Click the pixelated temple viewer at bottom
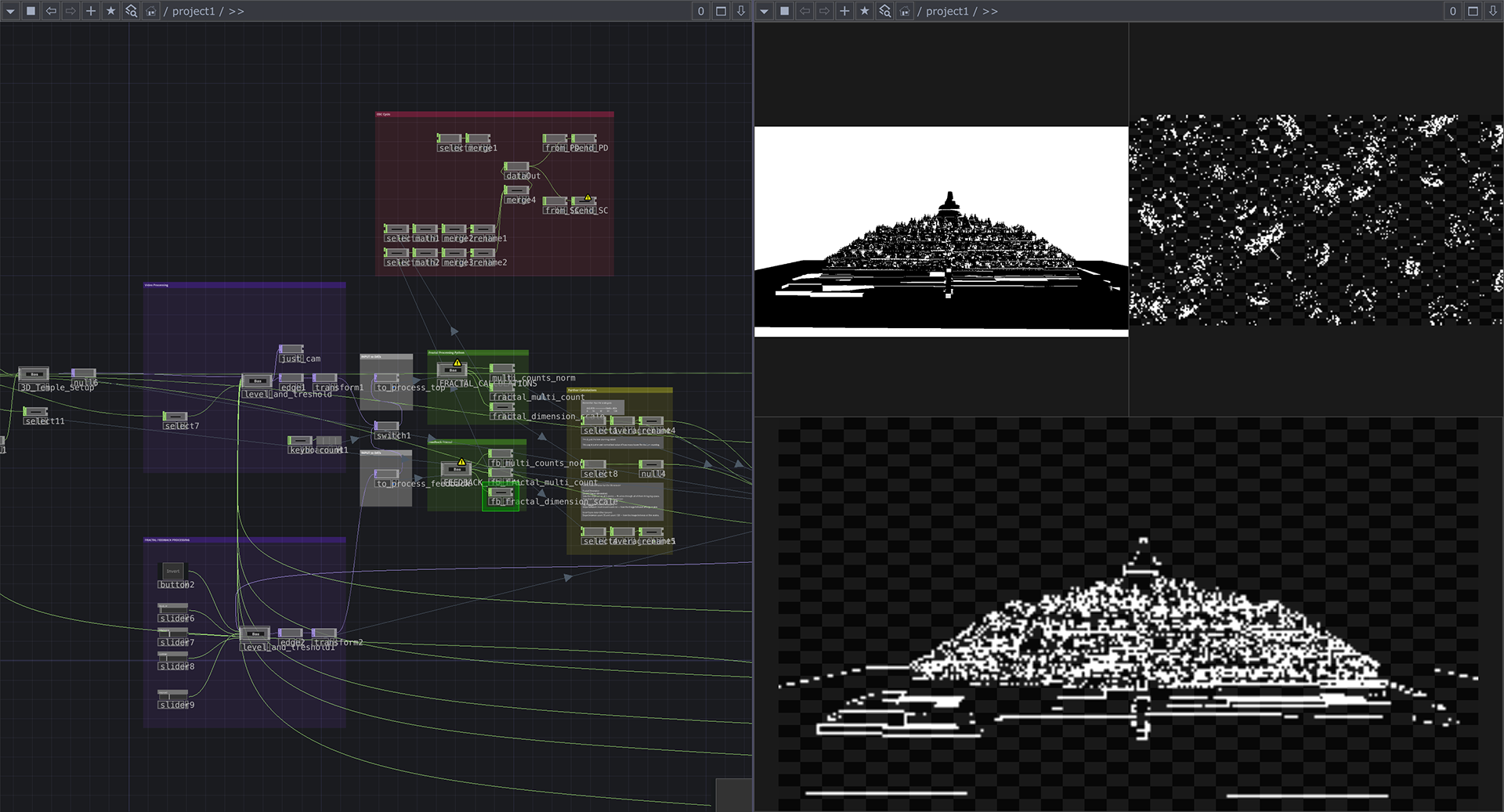The image size is (1504, 812). [x=1128, y=615]
